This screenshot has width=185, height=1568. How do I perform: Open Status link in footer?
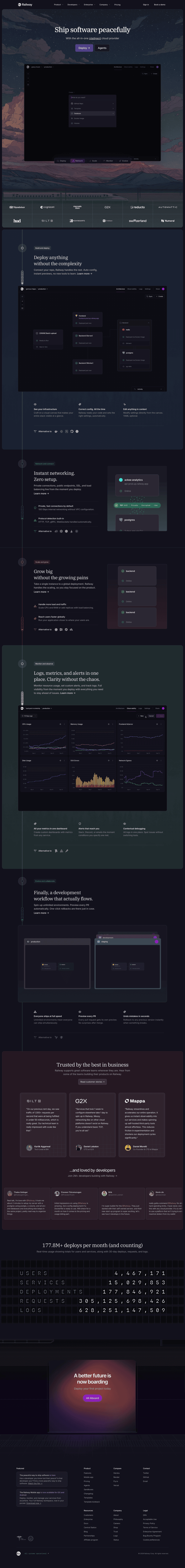[116, 1540]
